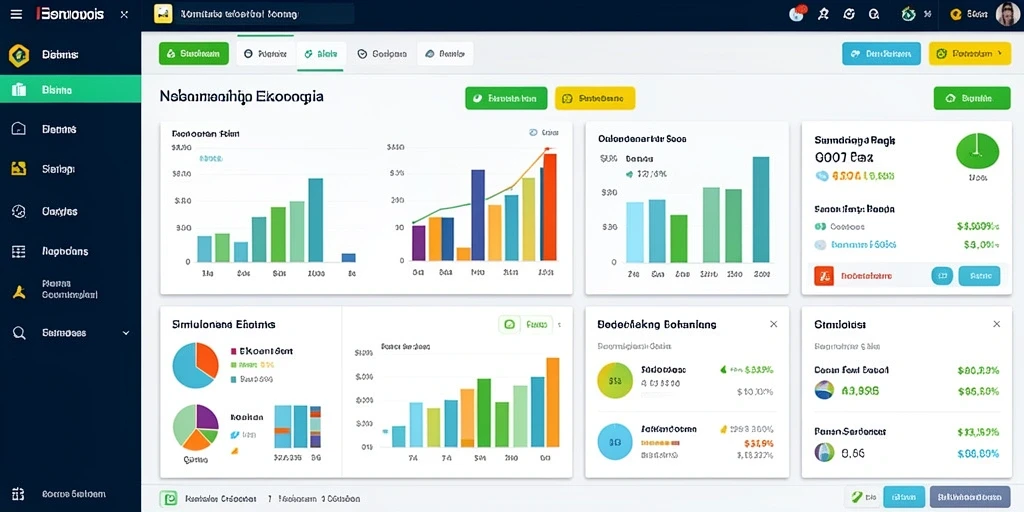Select the highlighted green sidebar menu item
The width and height of the screenshot is (1024, 512).
pos(71,89)
